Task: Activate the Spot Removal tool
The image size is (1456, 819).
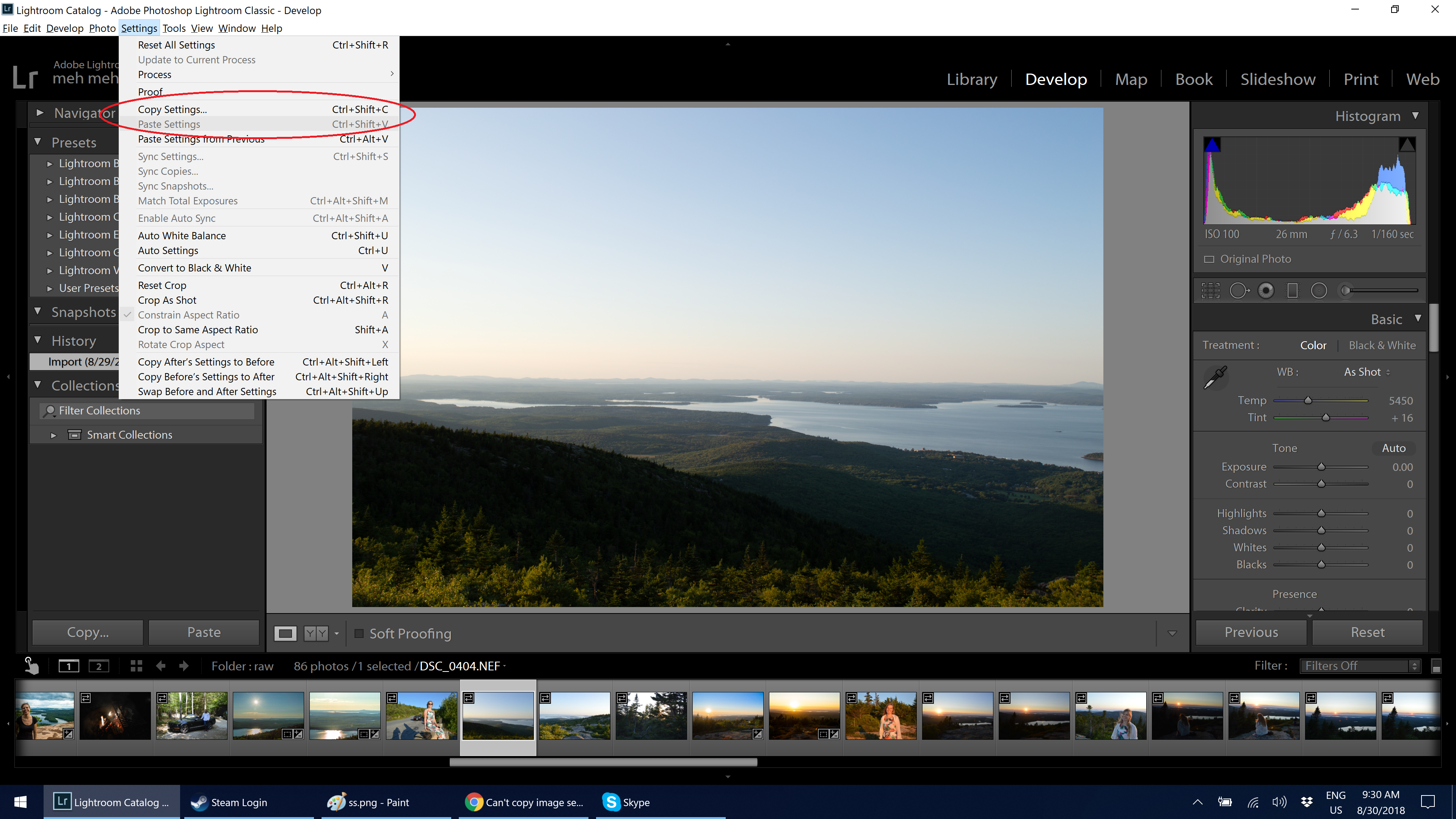Action: coord(1238,290)
